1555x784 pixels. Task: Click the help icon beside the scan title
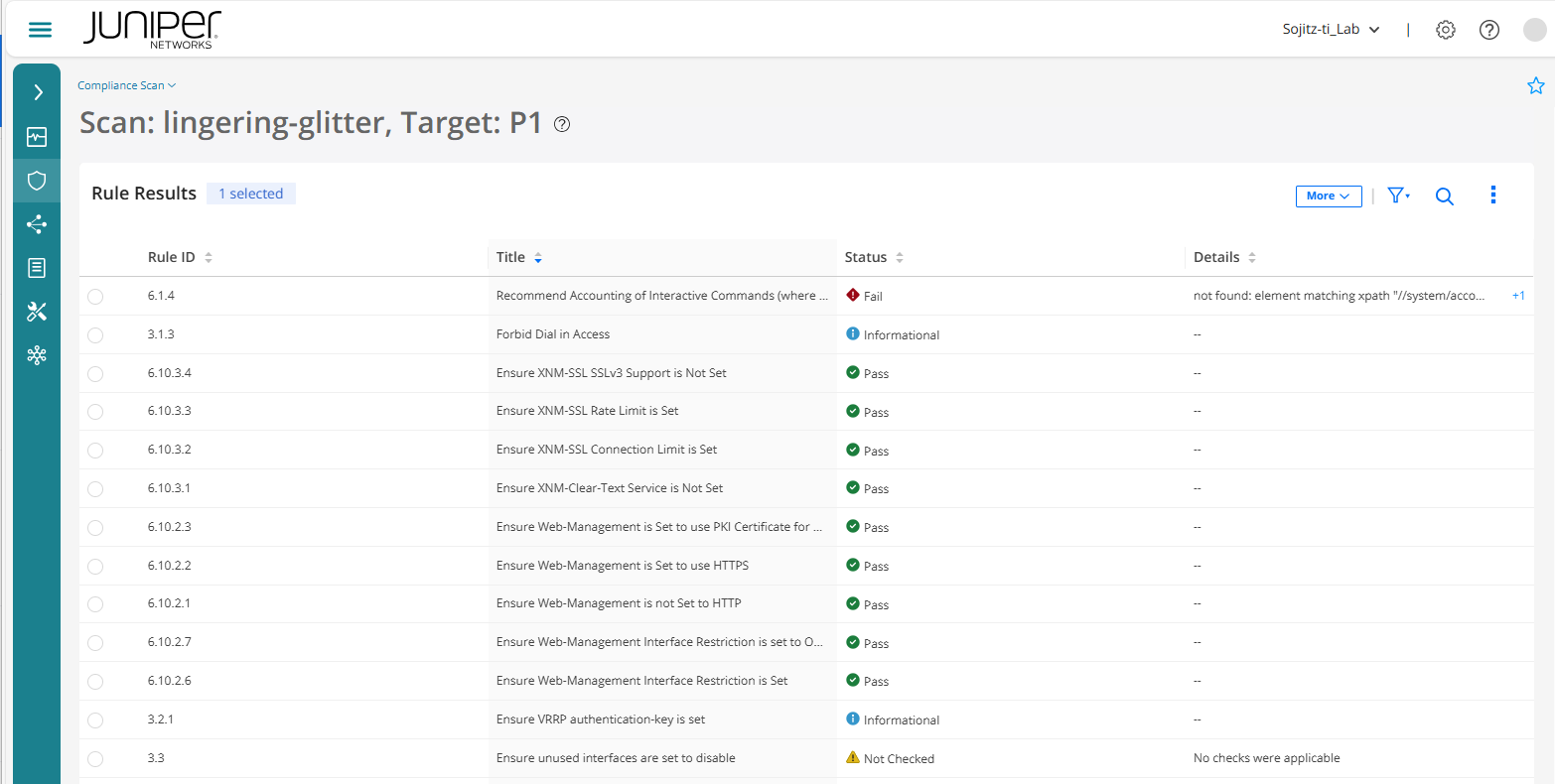coord(562,124)
